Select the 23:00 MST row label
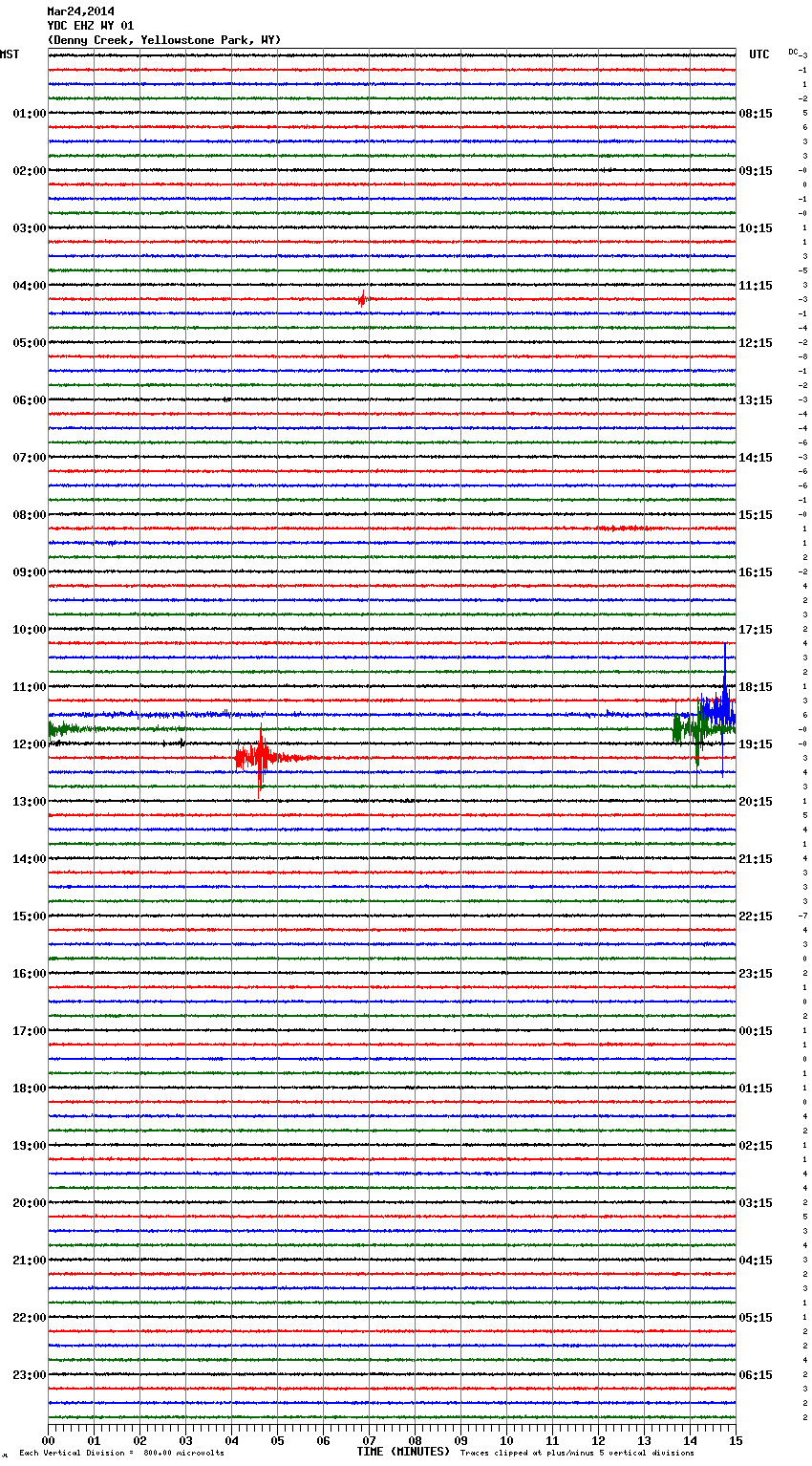Screen dimensions: 812x1466 (30, 1375)
